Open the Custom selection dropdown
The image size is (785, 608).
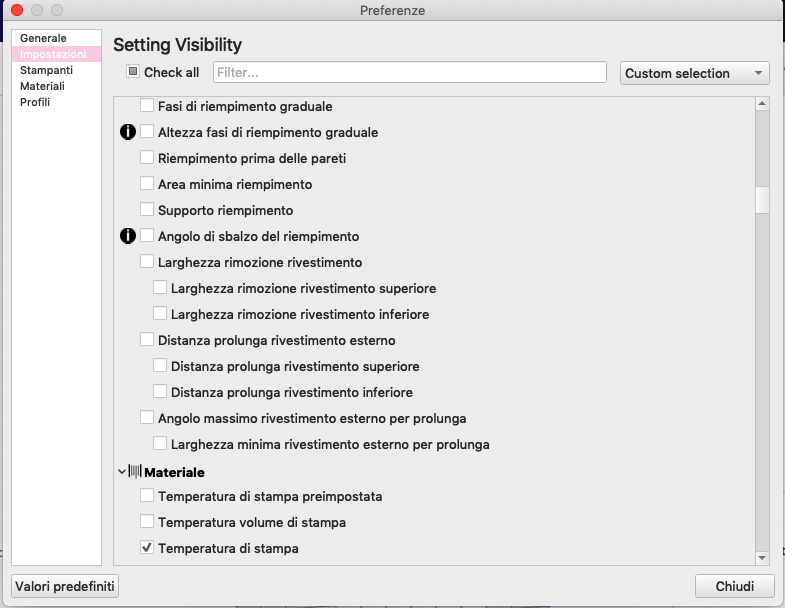[x=694, y=73]
